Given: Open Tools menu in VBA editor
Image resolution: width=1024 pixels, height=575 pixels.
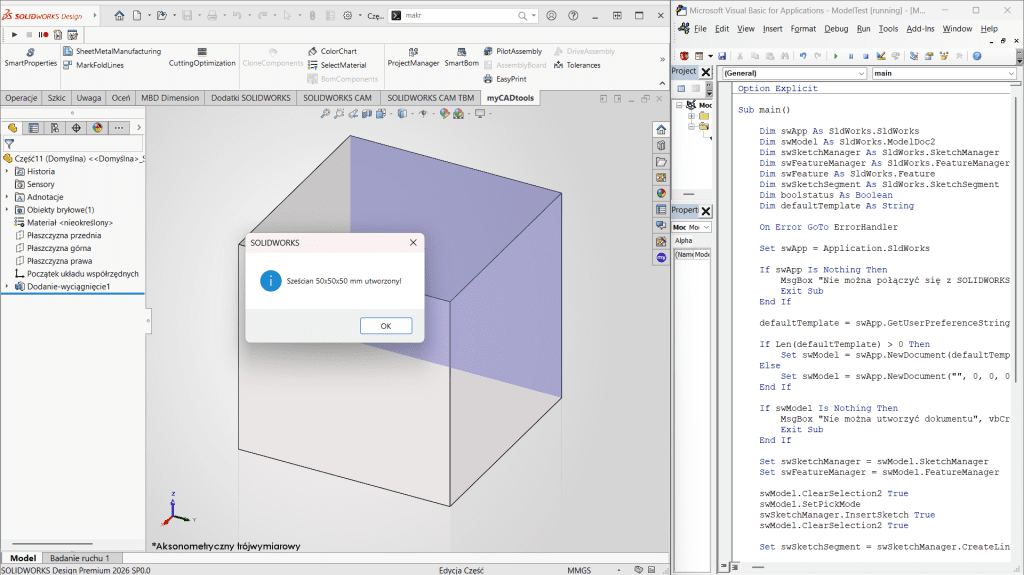Looking at the screenshot, I should click(888, 29).
